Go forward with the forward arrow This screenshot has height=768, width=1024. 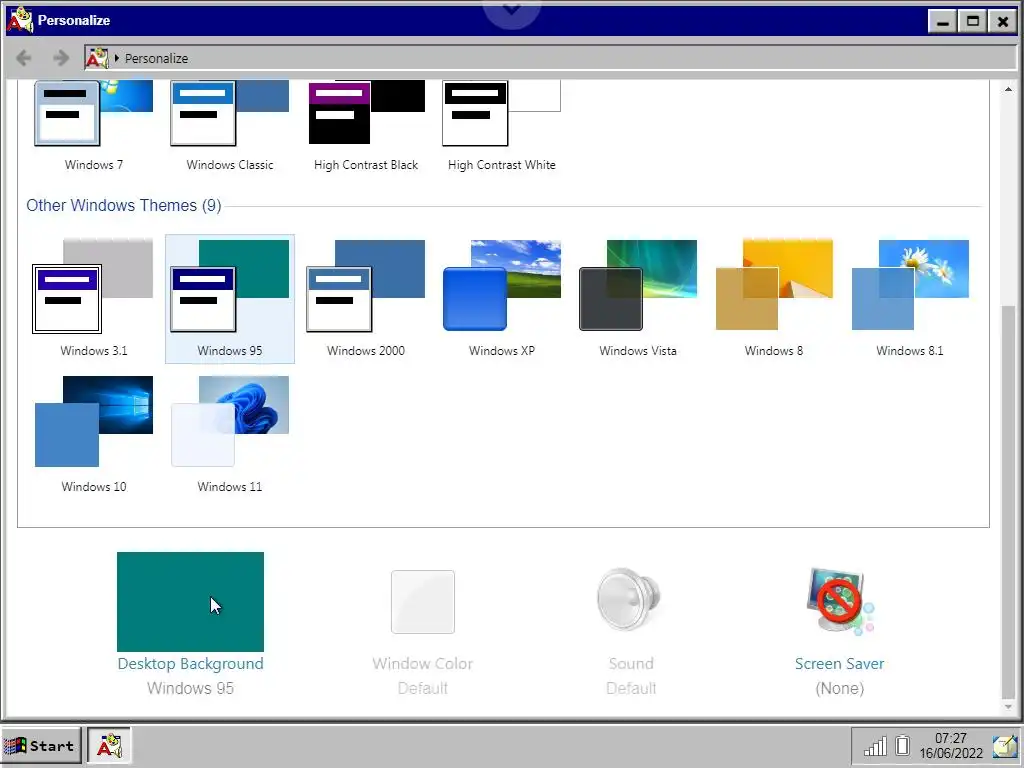coord(61,58)
